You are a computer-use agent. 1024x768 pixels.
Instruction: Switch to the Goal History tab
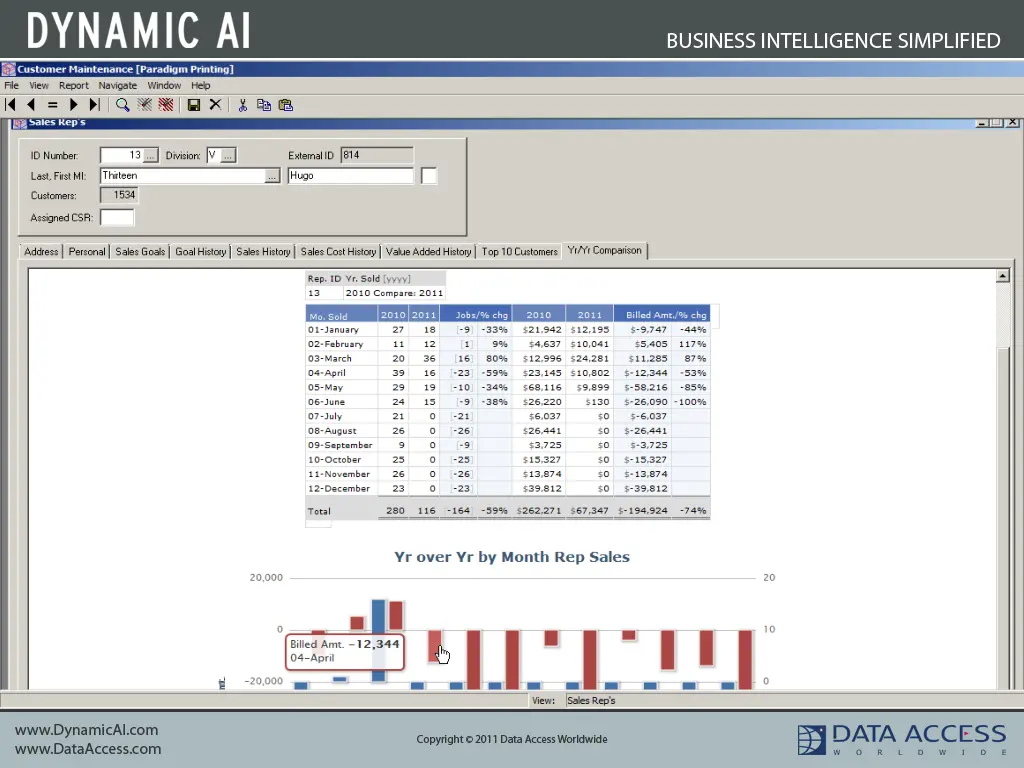click(200, 251)
